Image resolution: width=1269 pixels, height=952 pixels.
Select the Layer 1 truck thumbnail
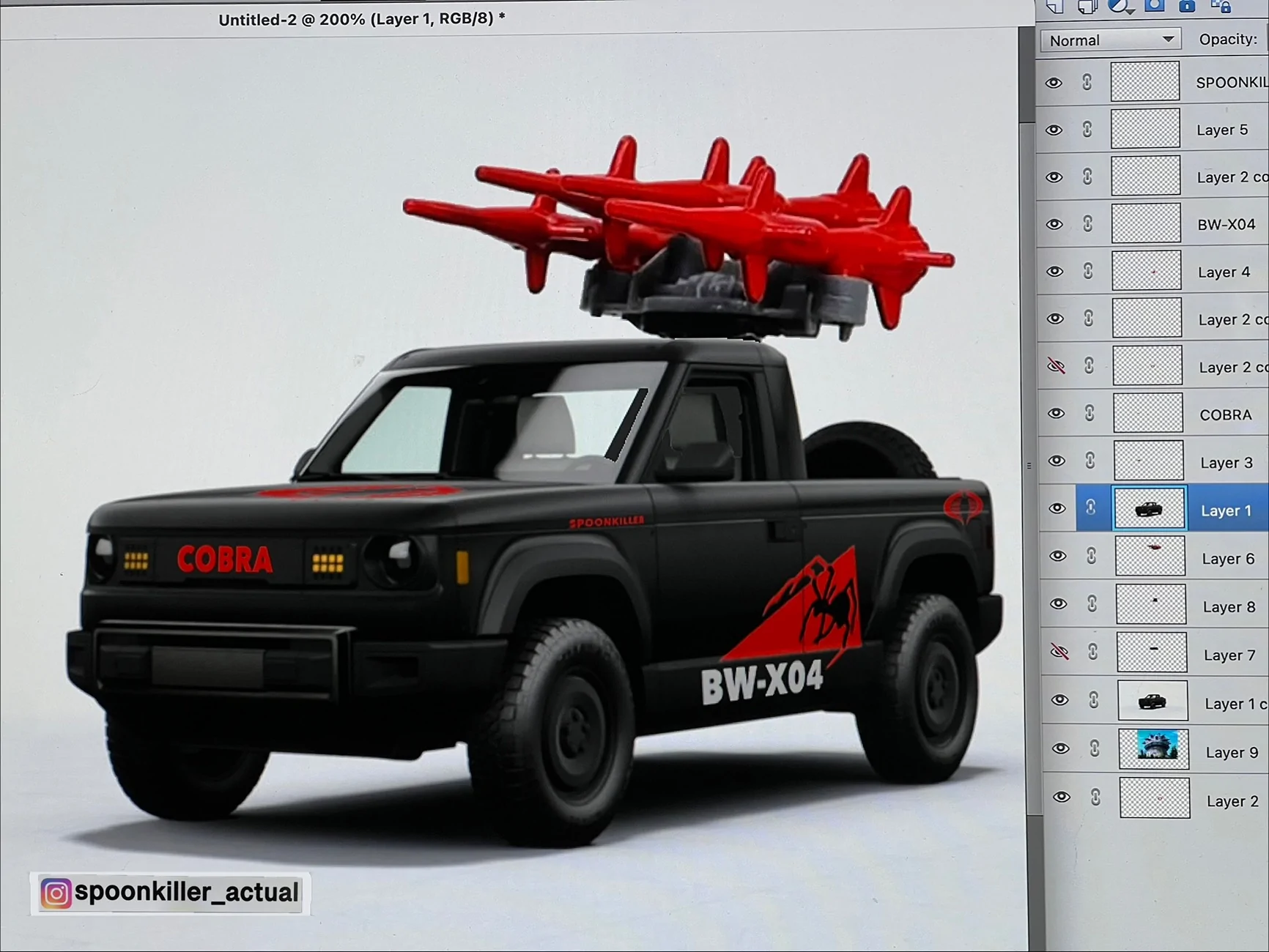(x=1149, y=509)
